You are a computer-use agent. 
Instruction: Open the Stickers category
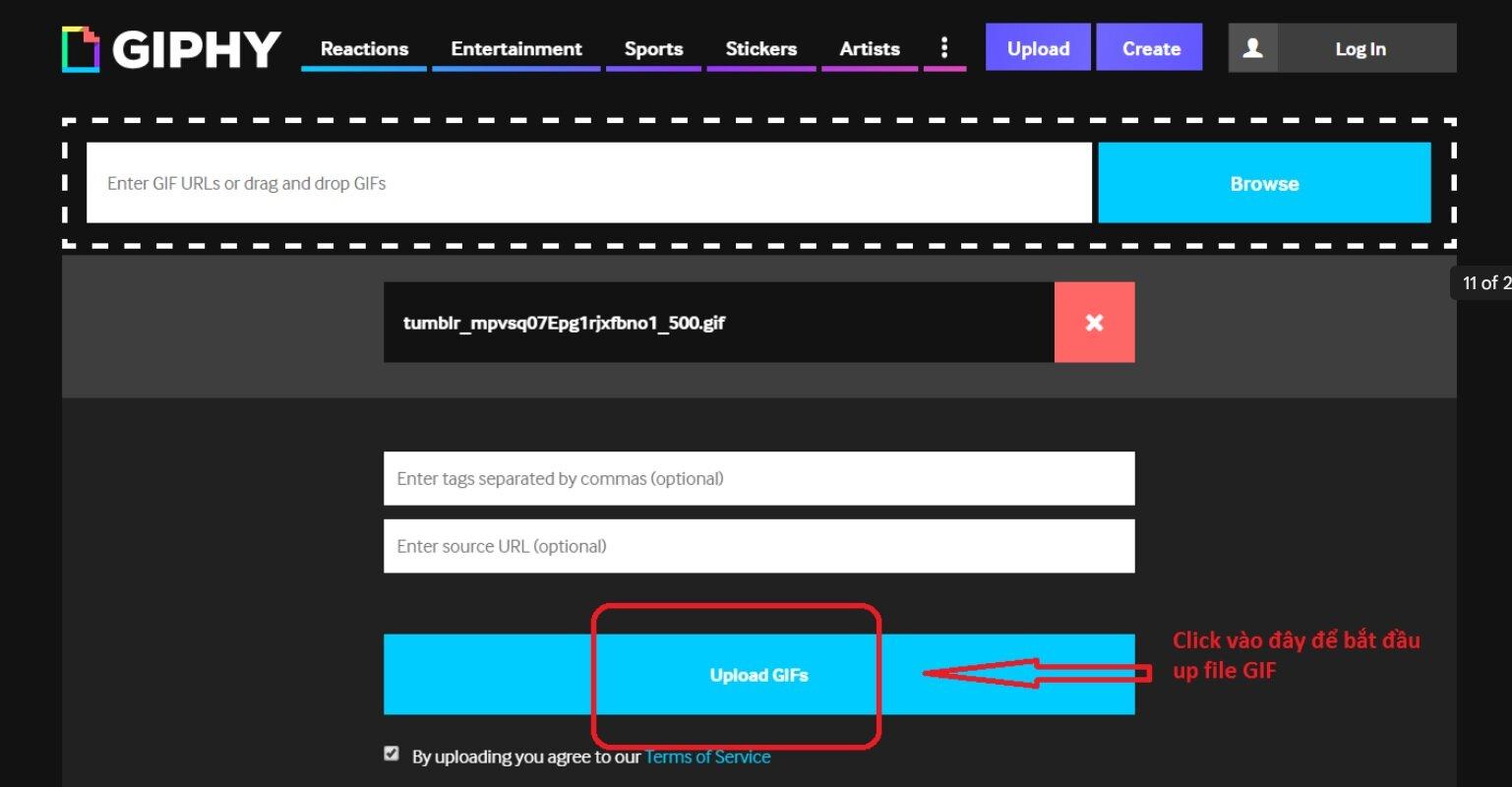tap(760, 49)
